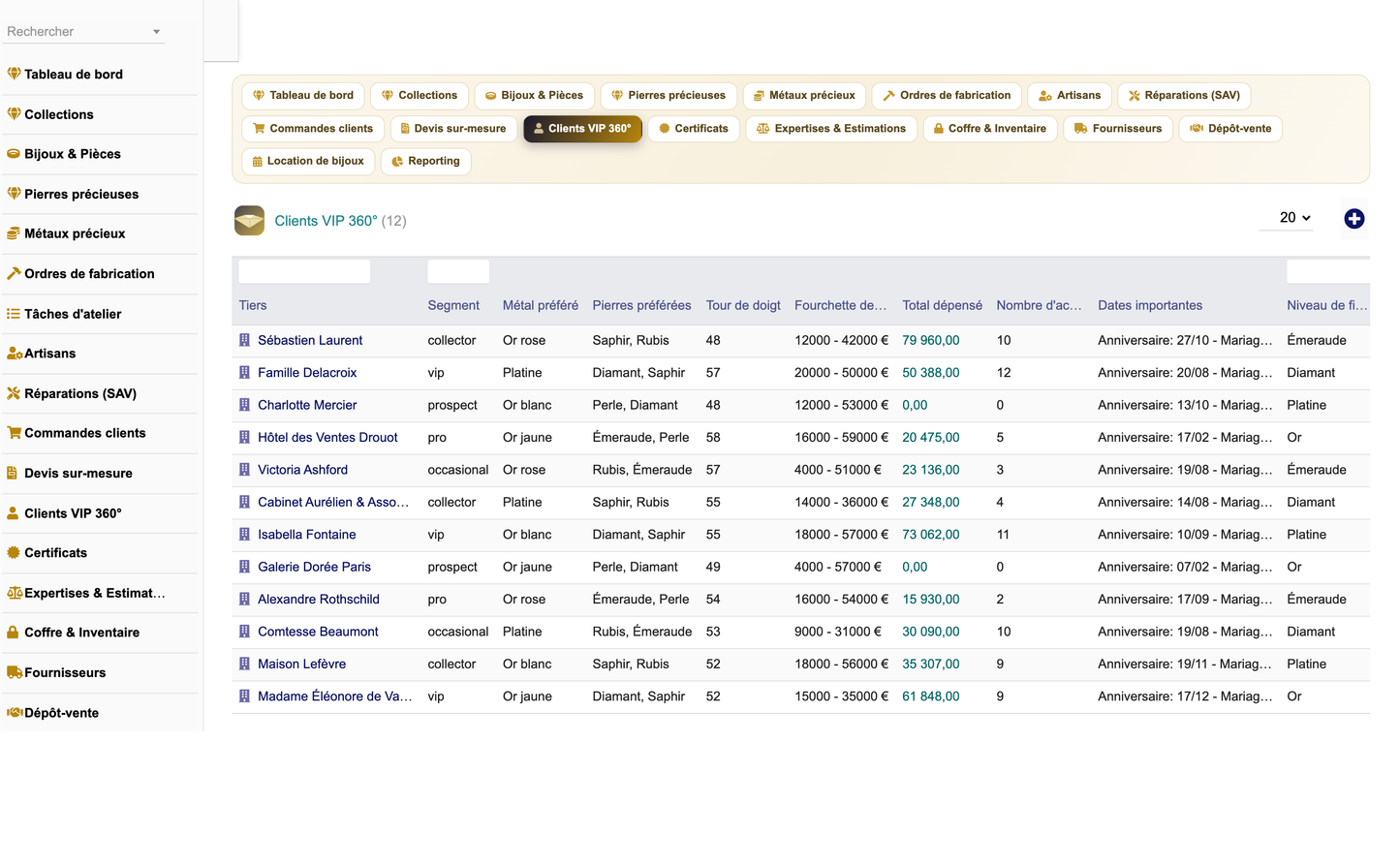Open the Location de bijoux tab
The width and height of the screenshot is (1400, 866).
coord(308,161)
